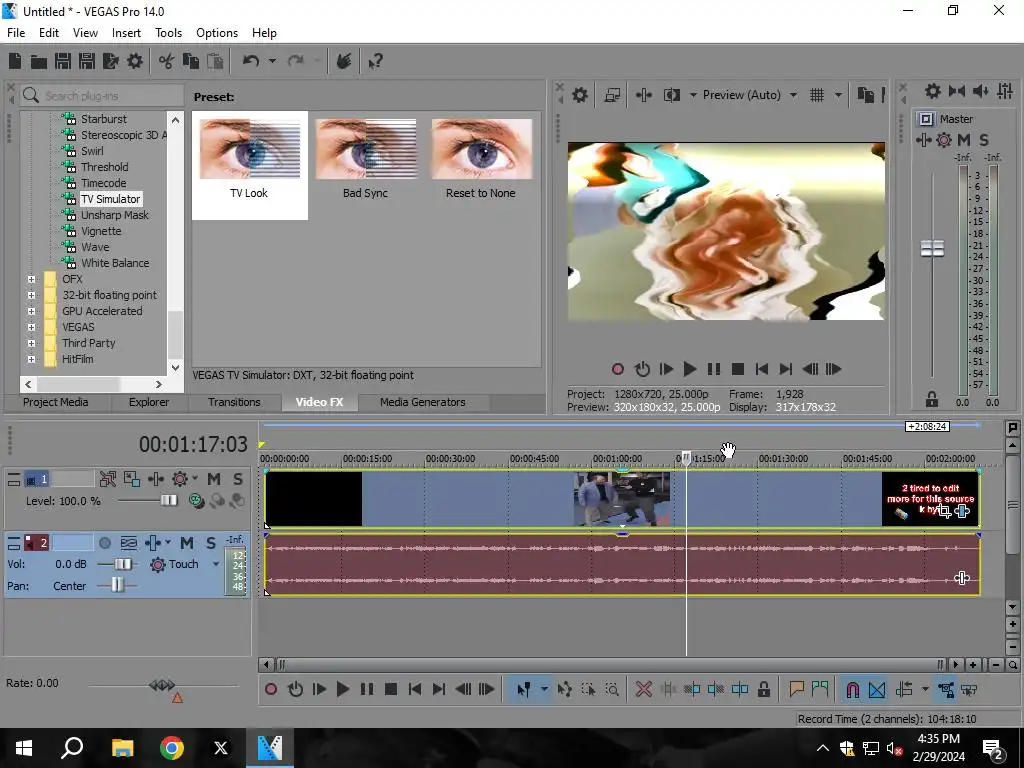Click the preview overlays grid icon
This screenshot has height=768, width=1024.
[817, 95]
